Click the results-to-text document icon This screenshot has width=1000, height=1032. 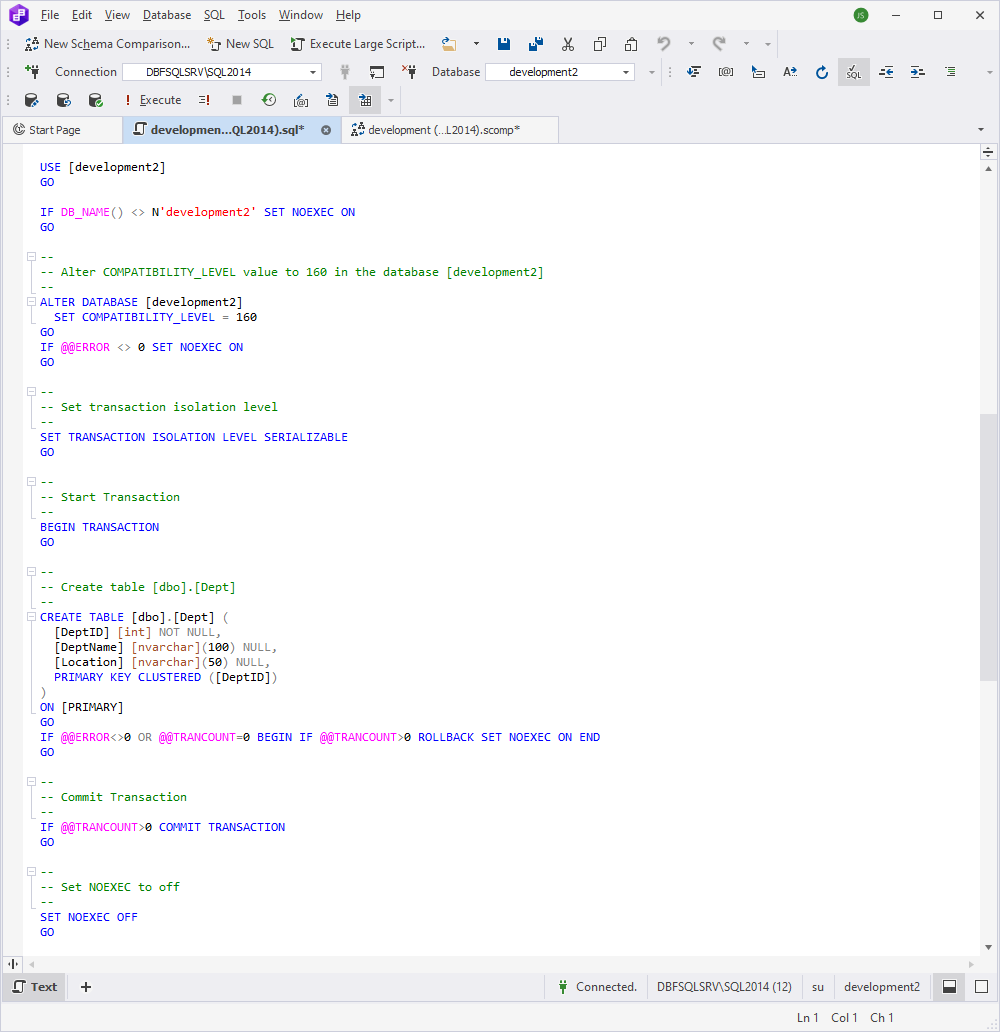[x=332, y=100]
